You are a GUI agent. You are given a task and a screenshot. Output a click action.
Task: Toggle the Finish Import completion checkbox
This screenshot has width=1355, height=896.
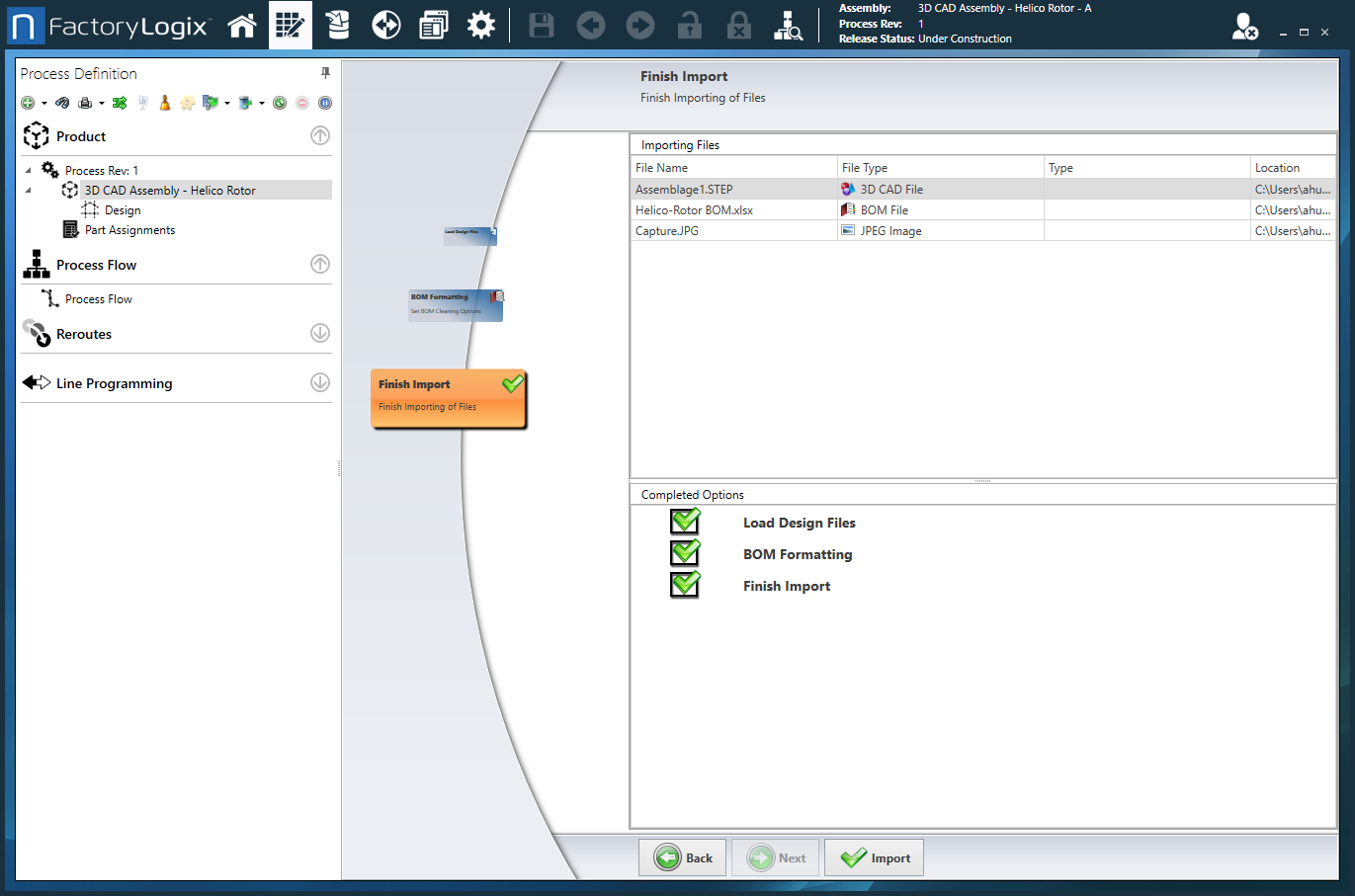(685, 584)
